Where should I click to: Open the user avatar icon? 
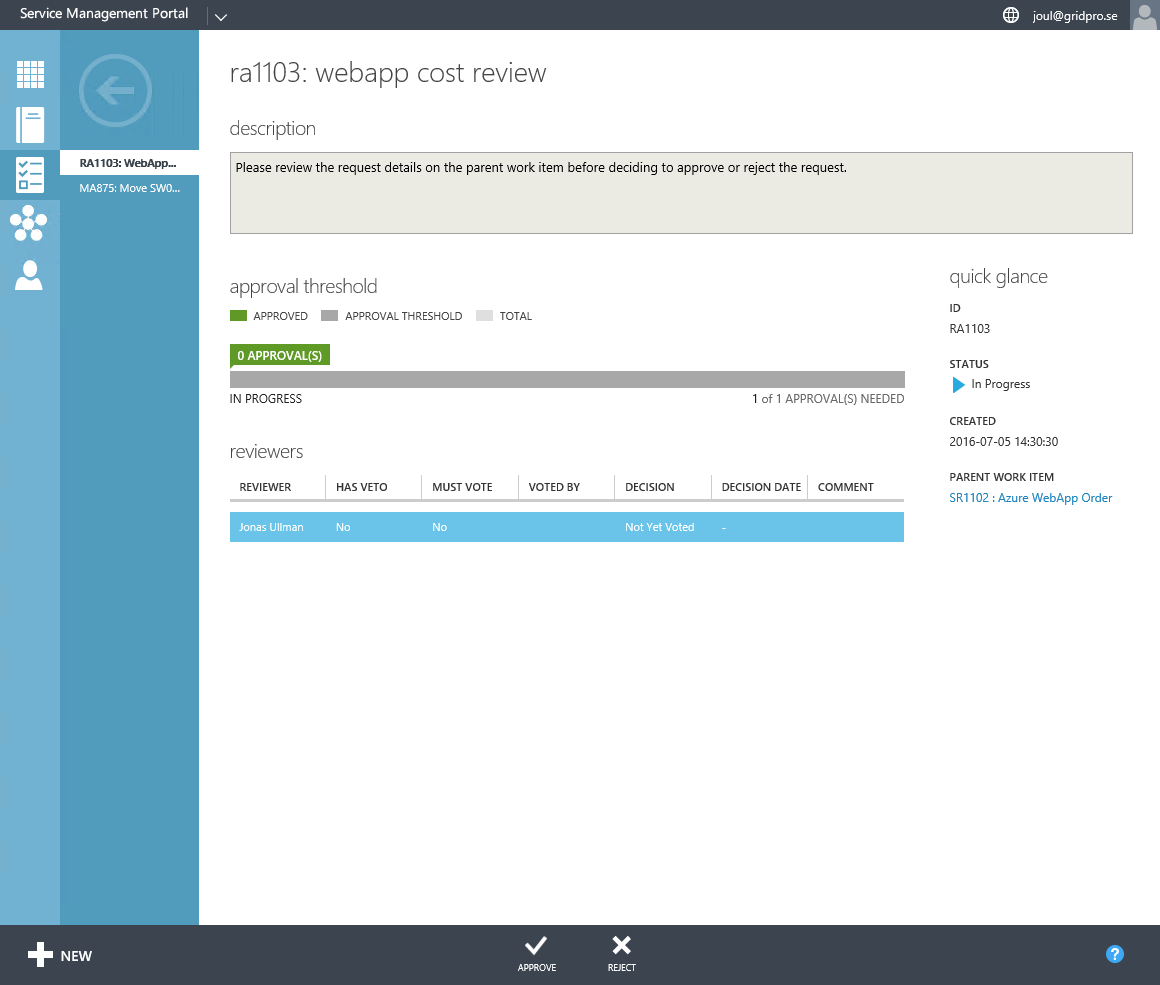1144,15
